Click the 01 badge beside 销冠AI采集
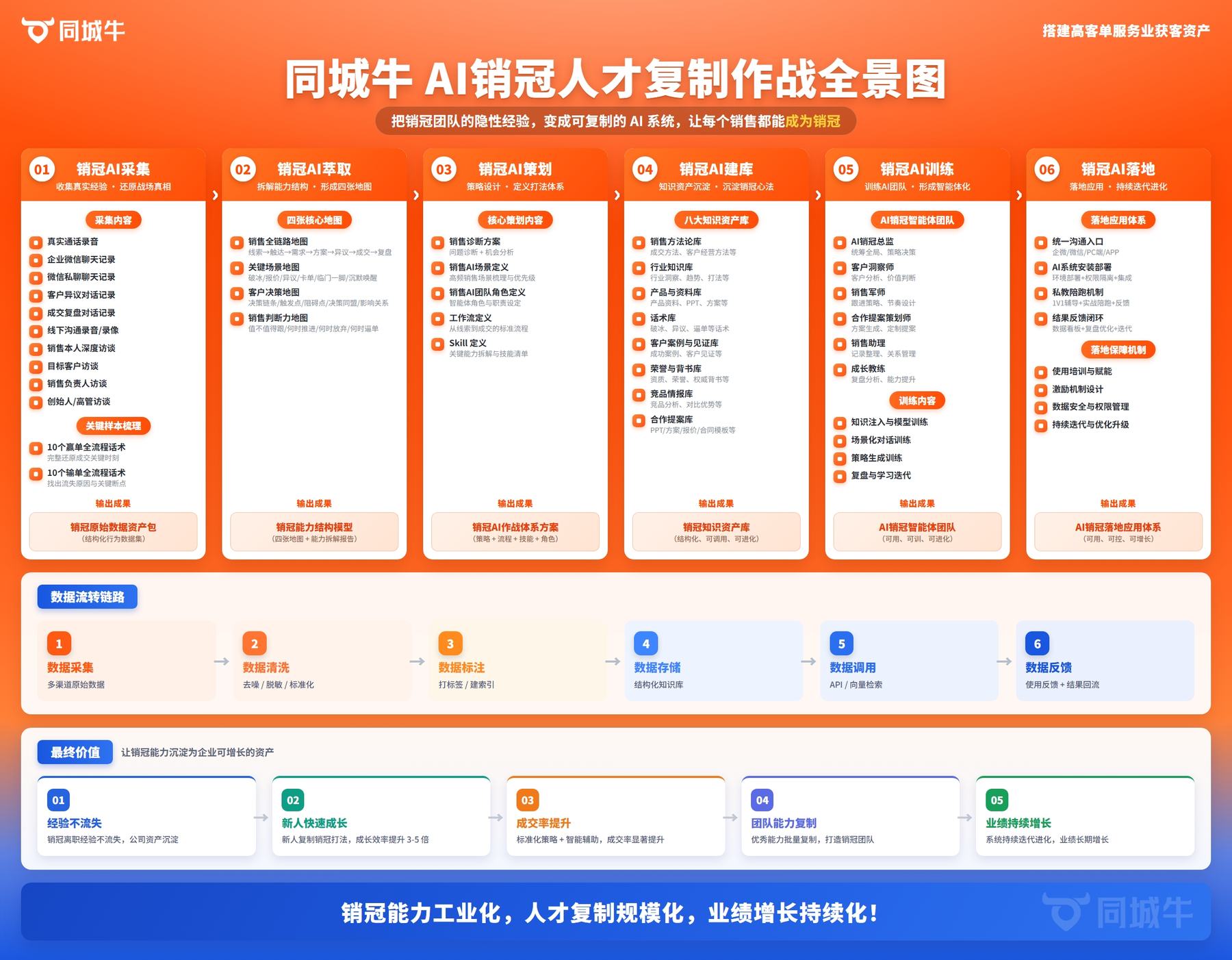1232x960 pixels. [x=42, y=170]
